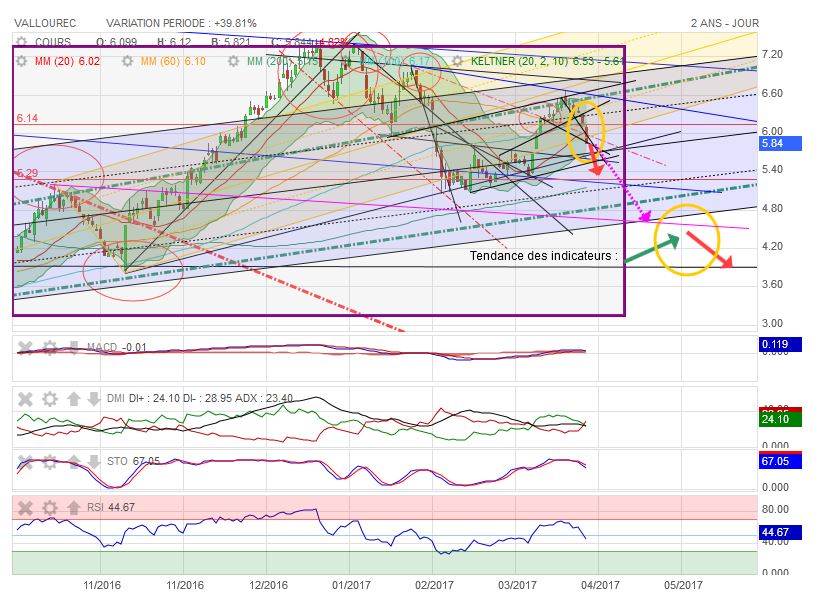Click the blue 67.05 STO value tag
Viewport: 815px width, 602px height.
pos(780,461)
